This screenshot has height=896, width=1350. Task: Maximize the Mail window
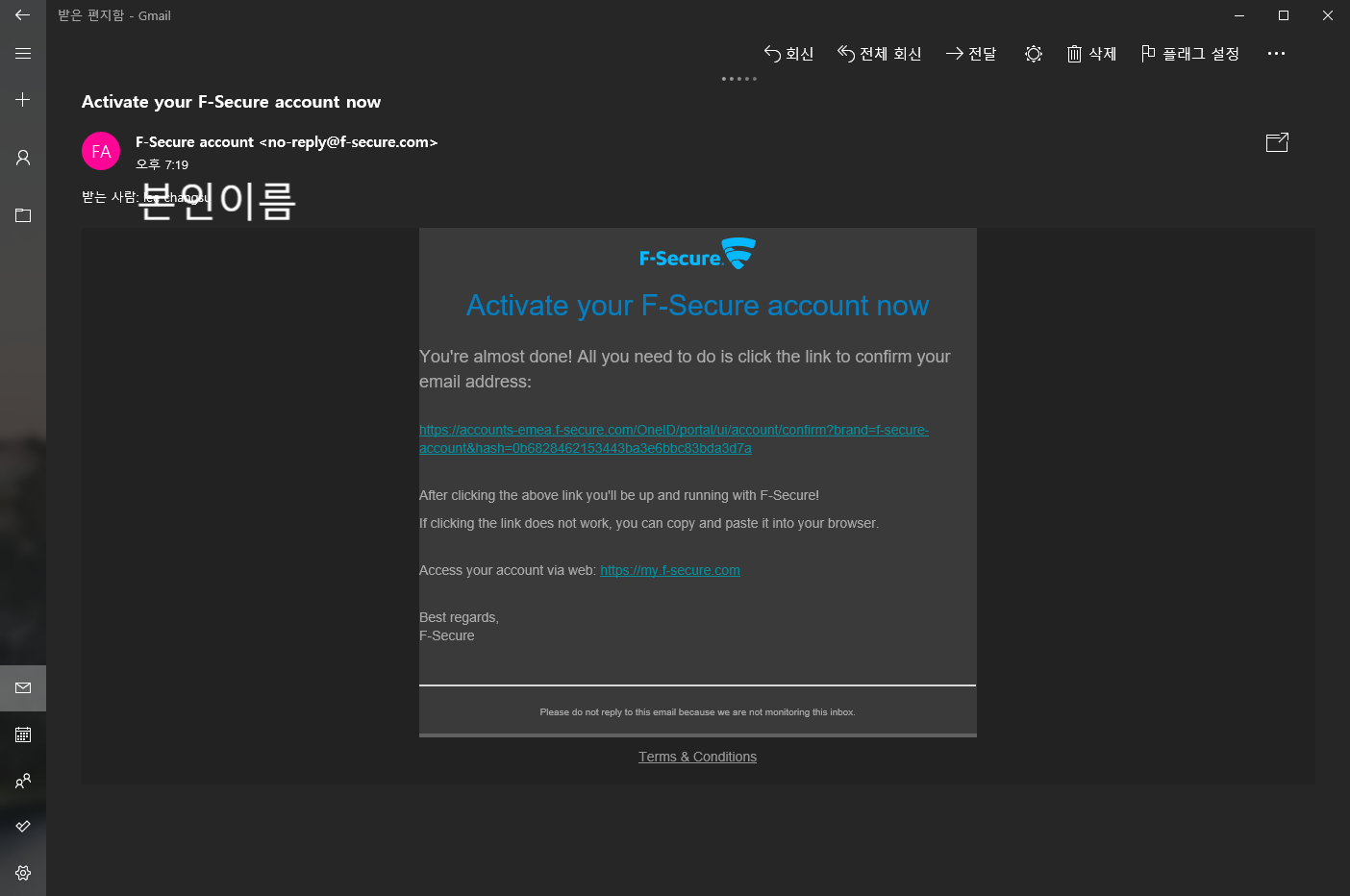click(x=1284, y=15)
